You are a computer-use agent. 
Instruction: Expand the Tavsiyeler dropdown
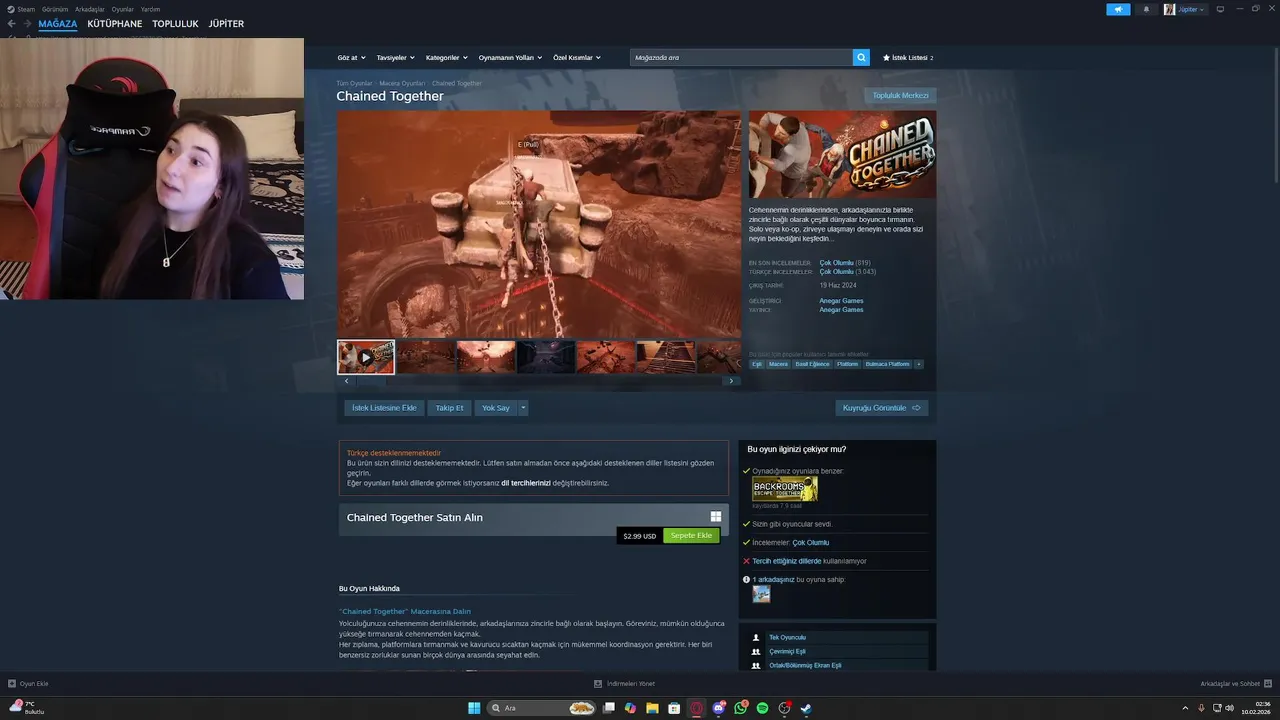click(x=395, y=58)
